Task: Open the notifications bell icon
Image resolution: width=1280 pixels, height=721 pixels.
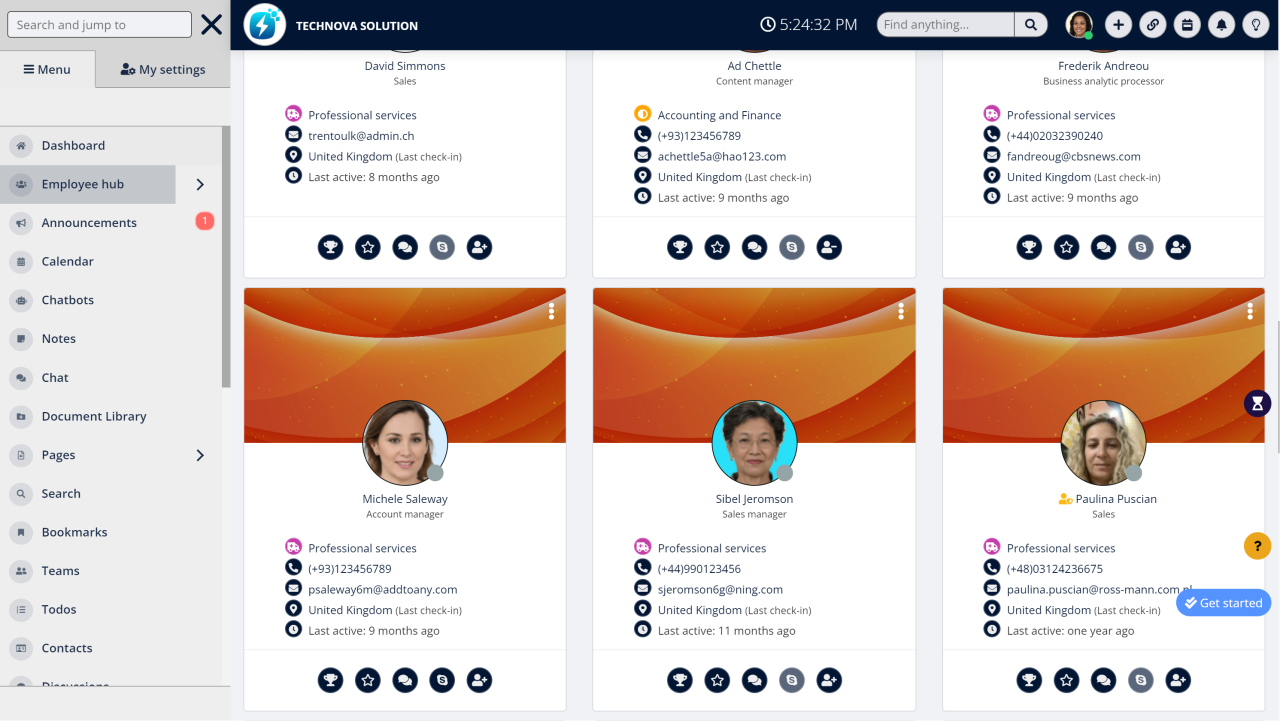Action: tap(1221, 23)
